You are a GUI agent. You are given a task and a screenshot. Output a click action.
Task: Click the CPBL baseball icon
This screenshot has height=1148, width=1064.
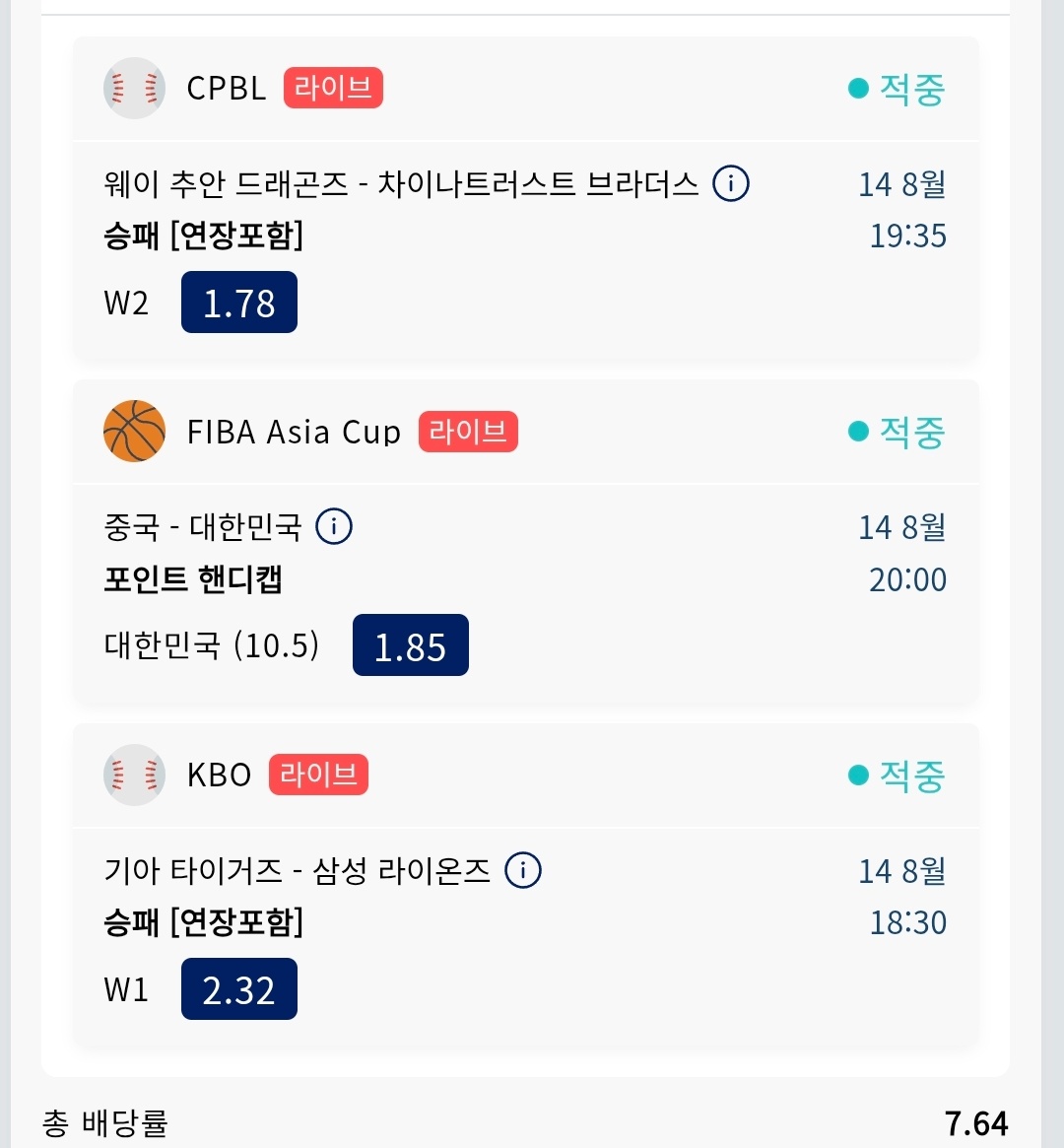(x=134, y=88)
